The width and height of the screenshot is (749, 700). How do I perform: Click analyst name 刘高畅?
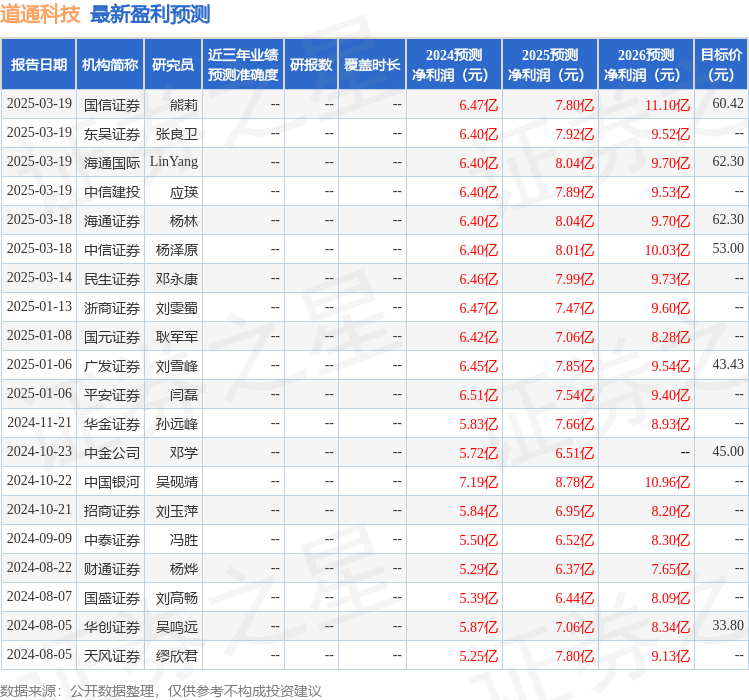point(177,598)
